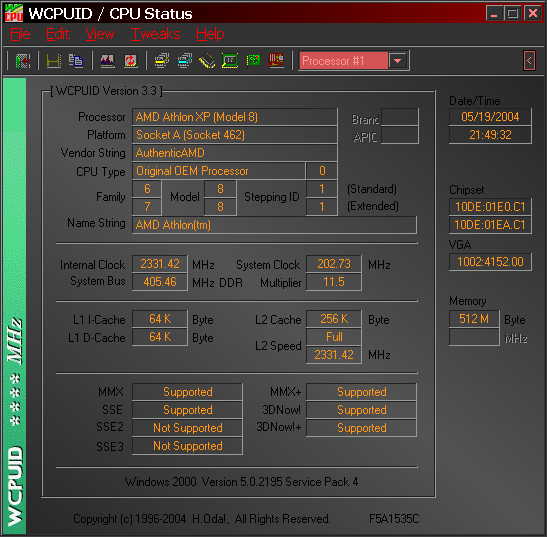
Task: Click the WCPUID app icon in title bar
Action: coord(13,13)
